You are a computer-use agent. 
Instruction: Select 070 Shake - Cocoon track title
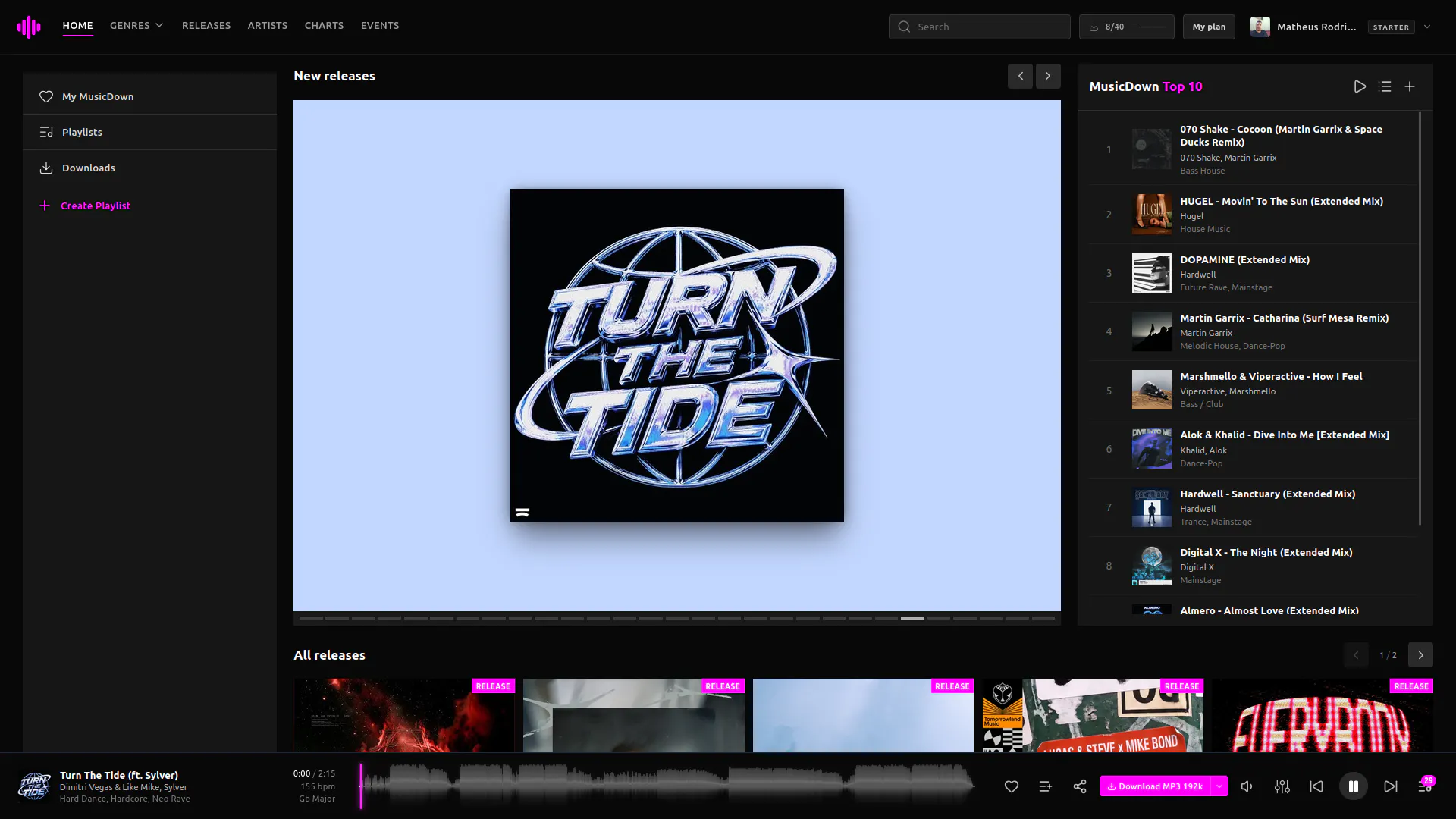tap(1281, 136)
